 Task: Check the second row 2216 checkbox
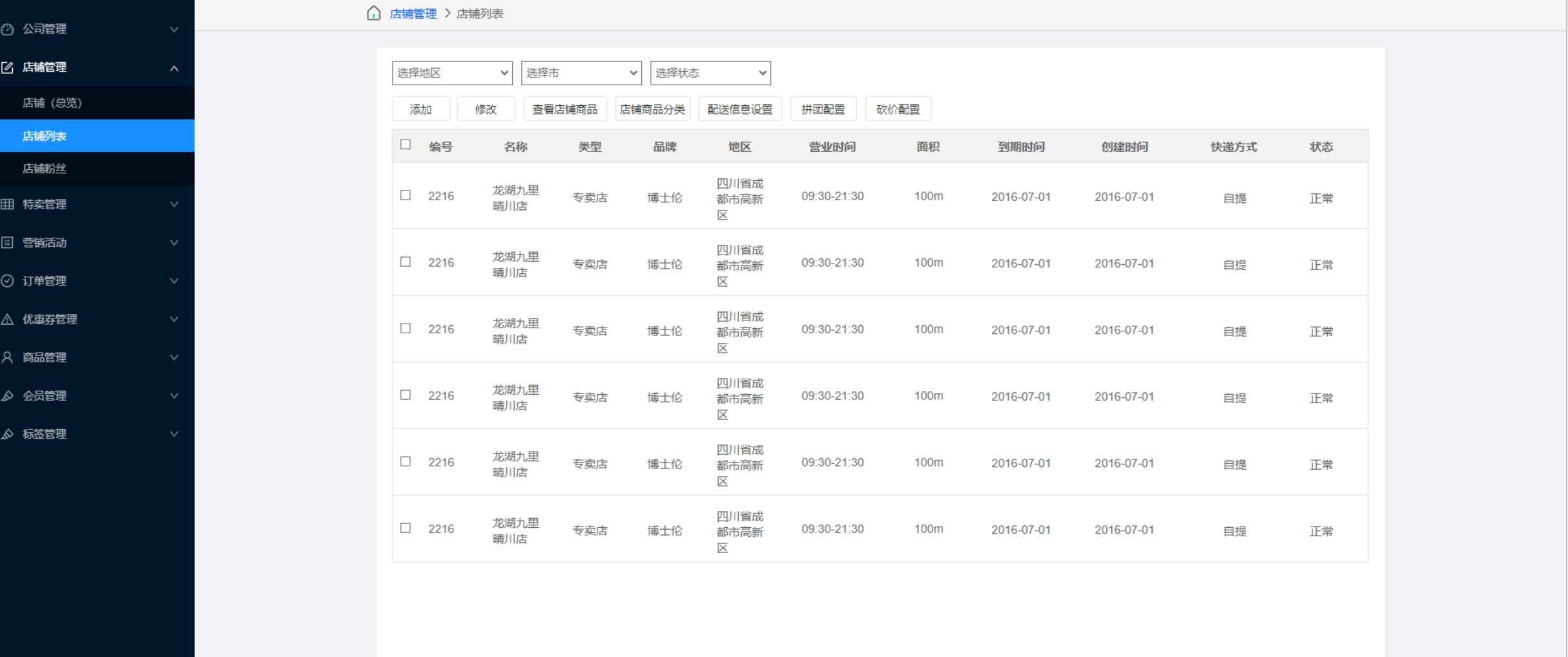(x=406, y=262)
